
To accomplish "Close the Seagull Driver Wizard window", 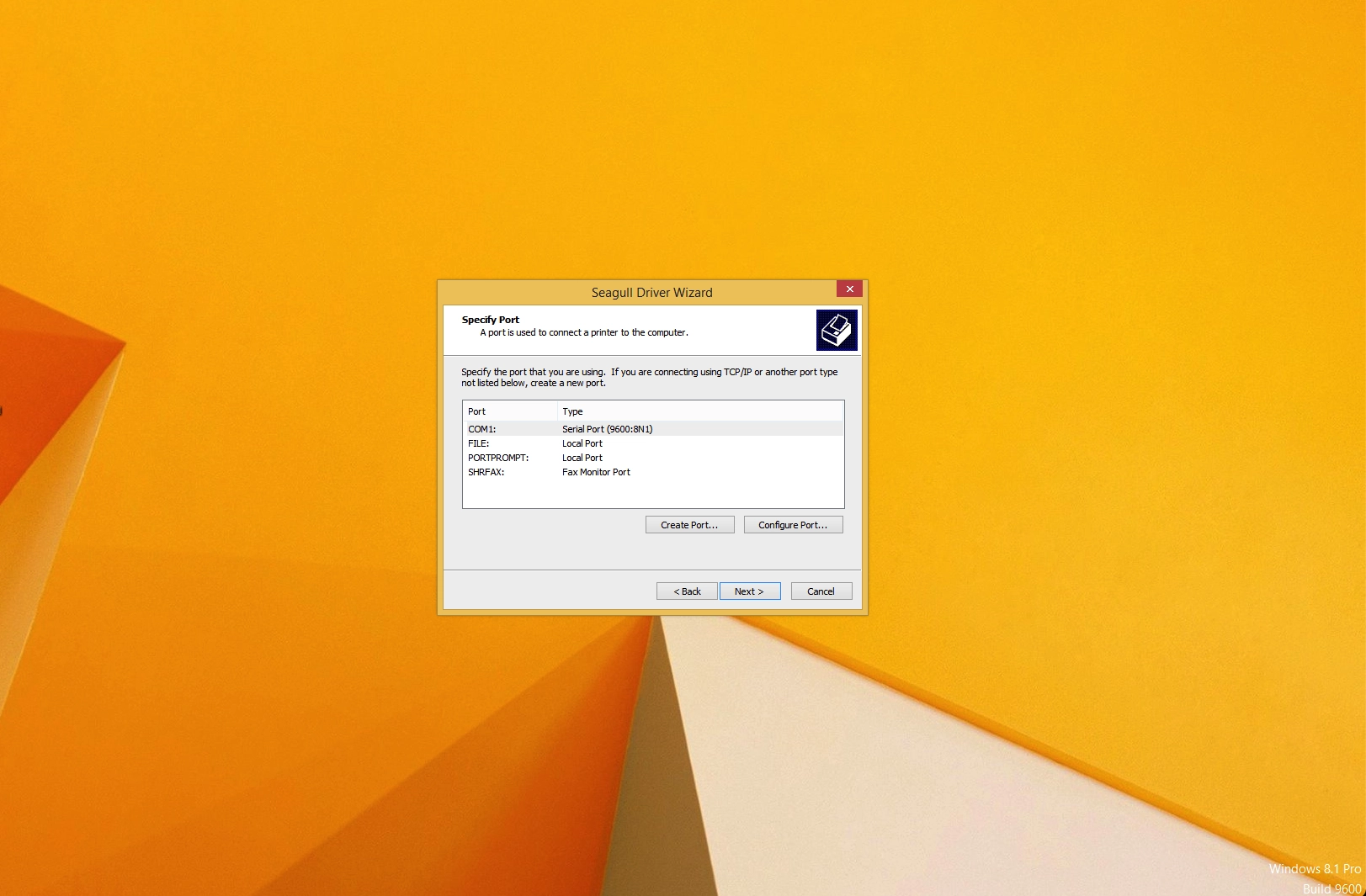I will click(849, 289).
